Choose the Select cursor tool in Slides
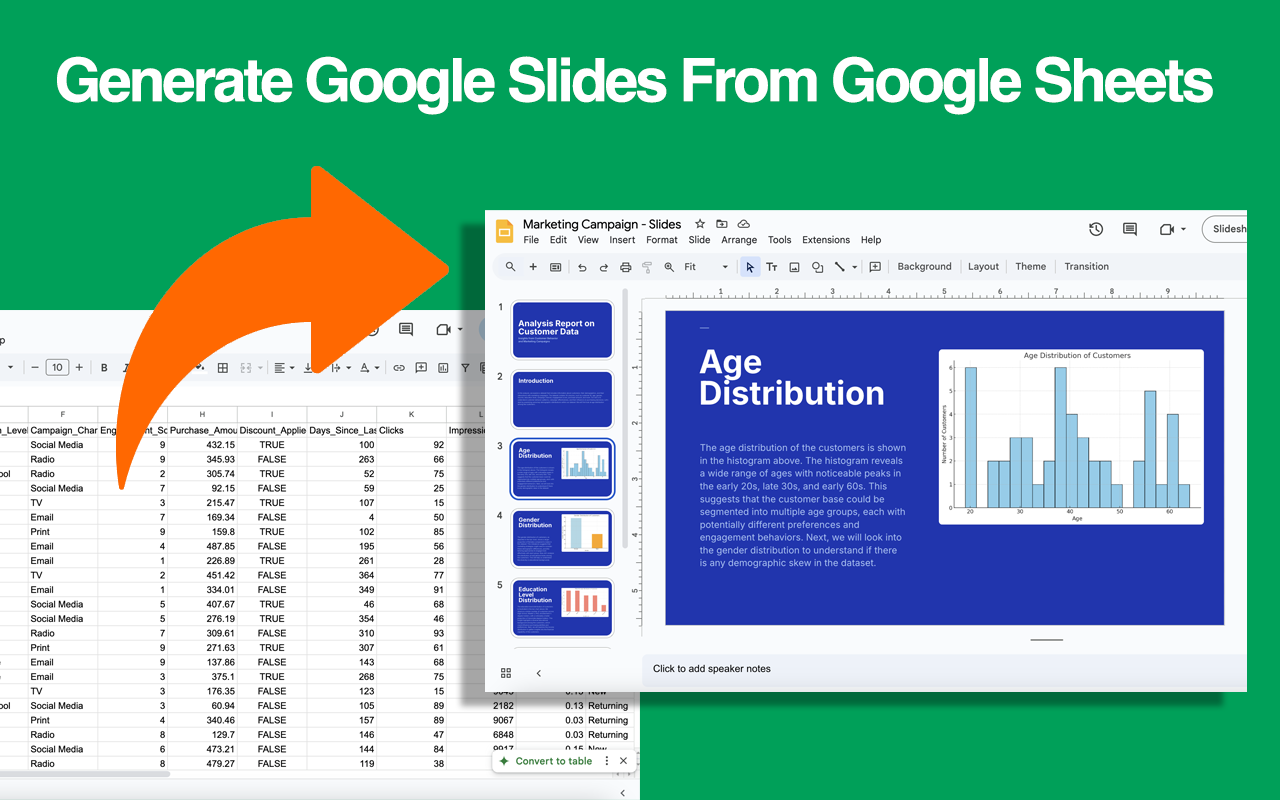 click(750, 267)
